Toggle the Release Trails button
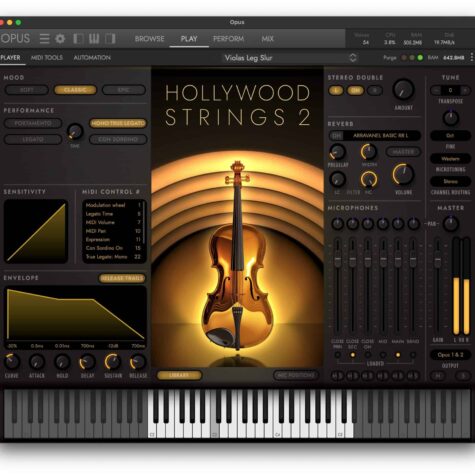This screenshot has height=475, width=475. click(x=122, y=278)
